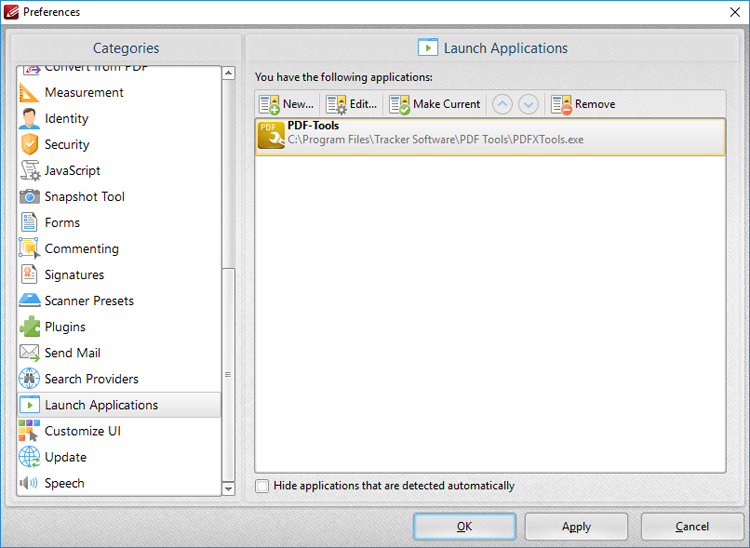Screen dimensions: 750x548
Task: Click the Signatures certificate icon
Action: 29,274
